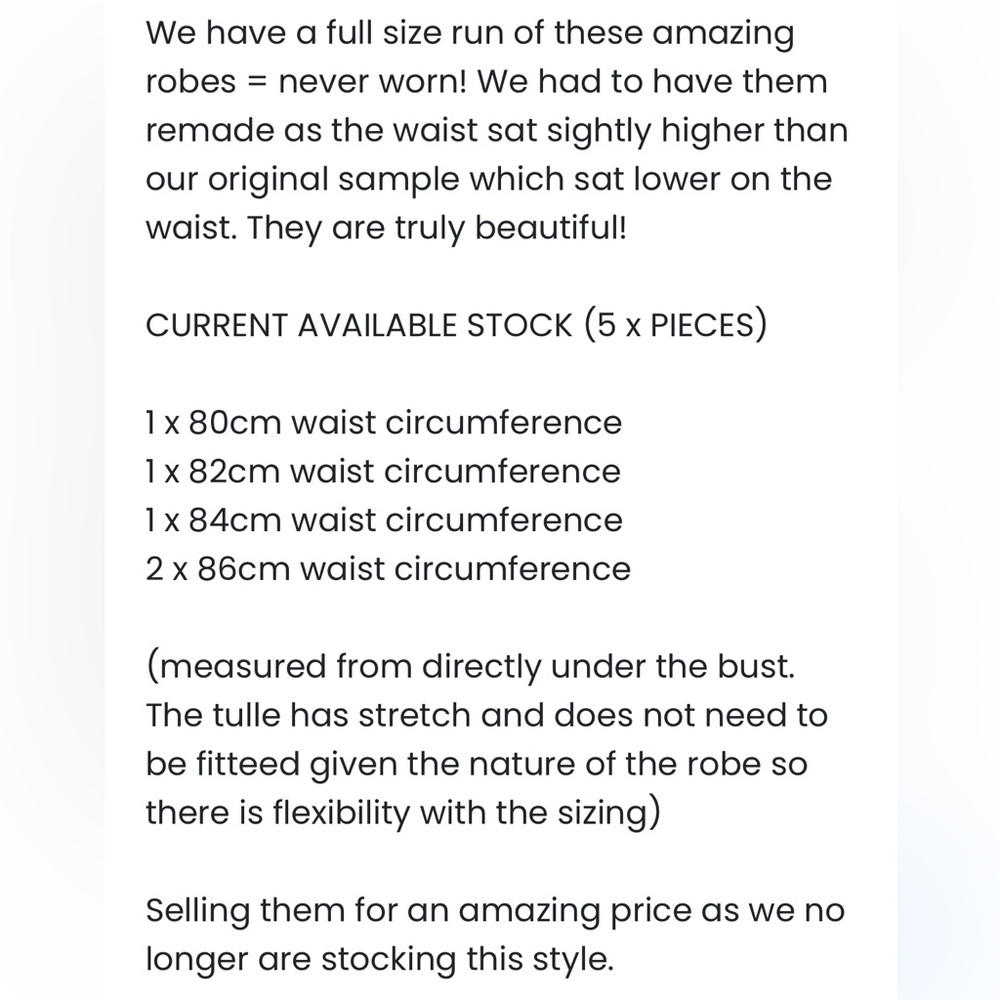Viewport: 1000px width, 1000px height.
Task: Click the 'They are truly beautiful!' text
Action: click(436, 228)
